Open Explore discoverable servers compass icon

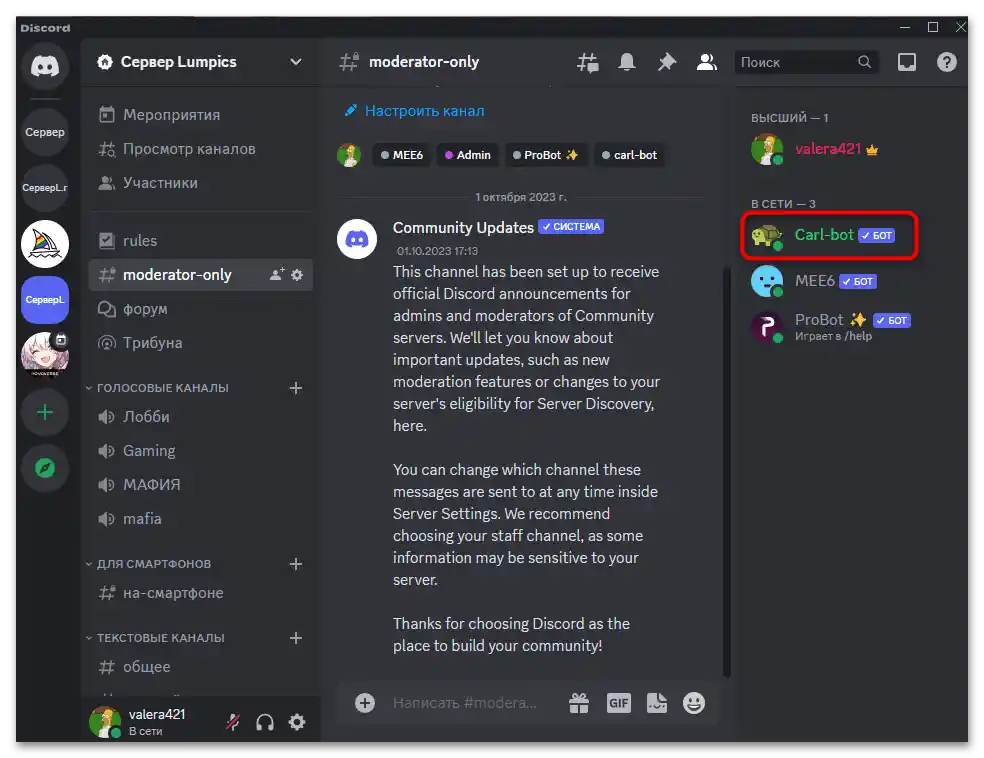coord(45,468)
